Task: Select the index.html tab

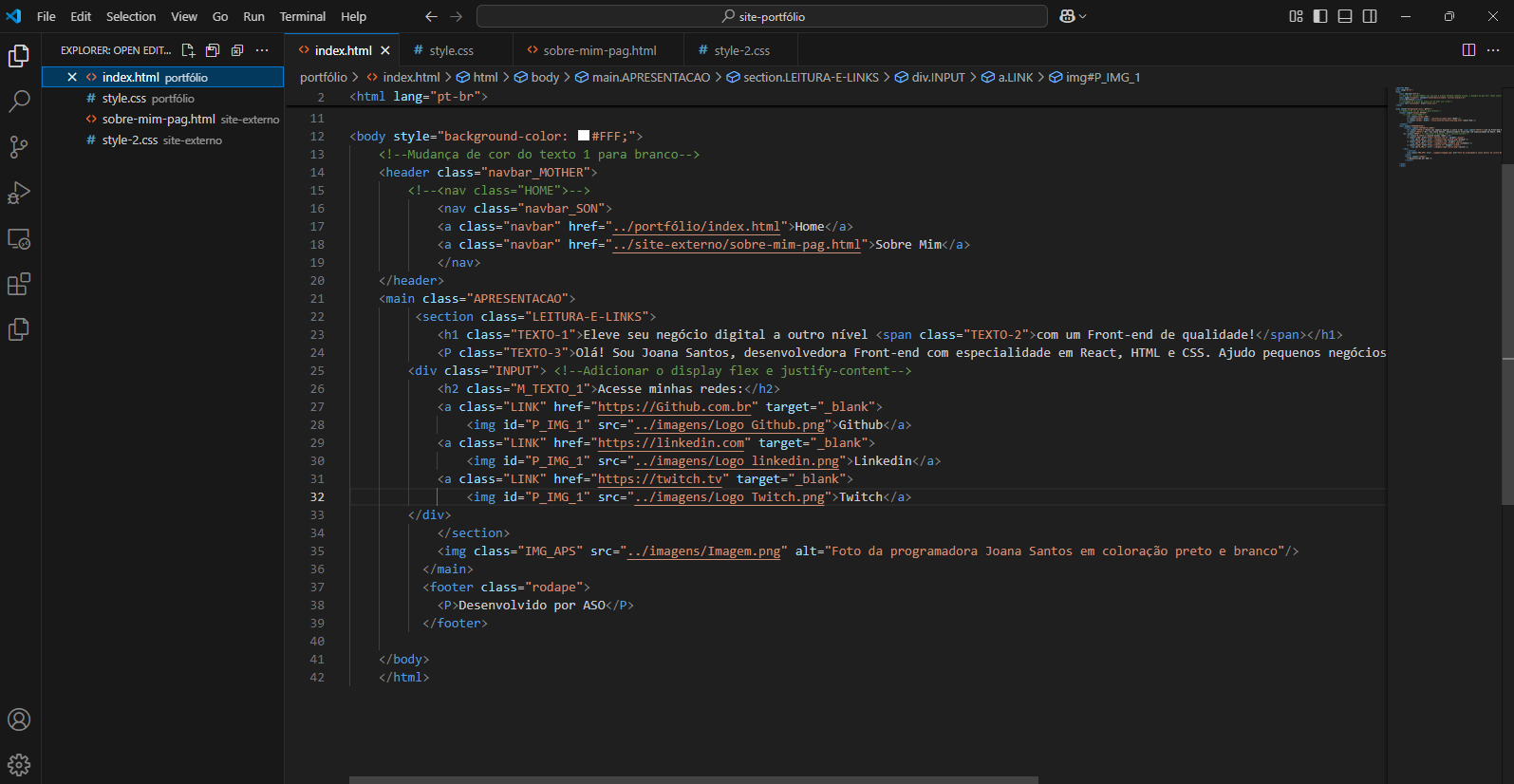Action: [343, 50]
